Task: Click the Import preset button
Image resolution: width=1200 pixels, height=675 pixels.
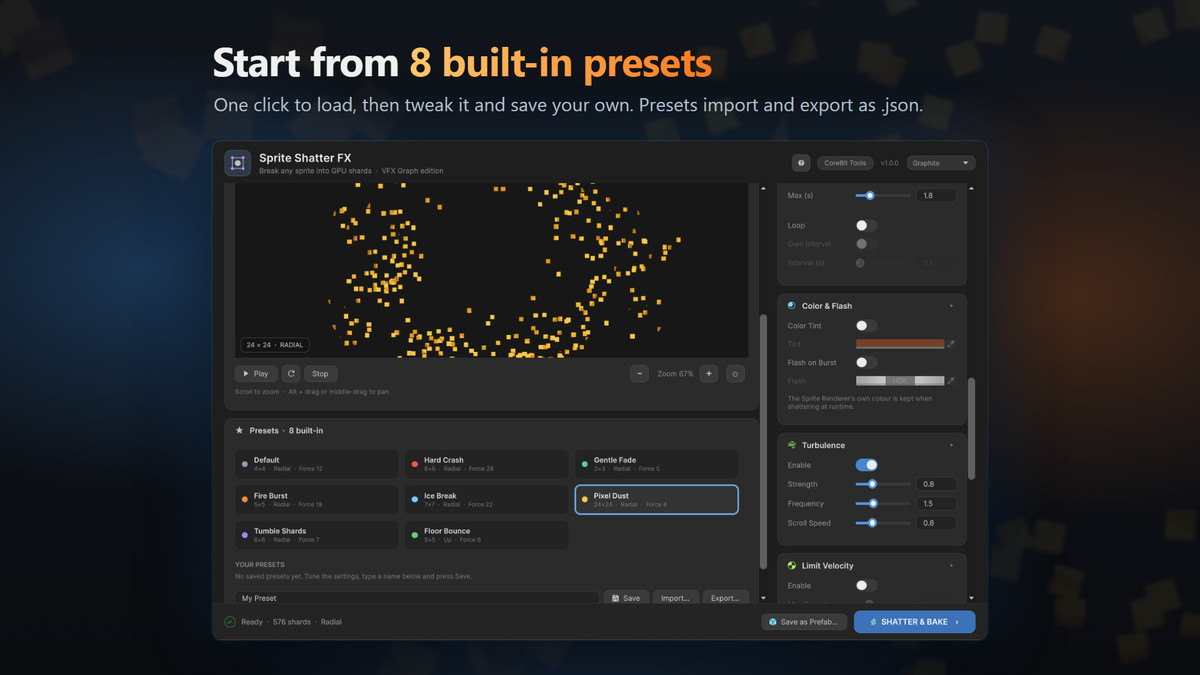Action: pos(675,598)
